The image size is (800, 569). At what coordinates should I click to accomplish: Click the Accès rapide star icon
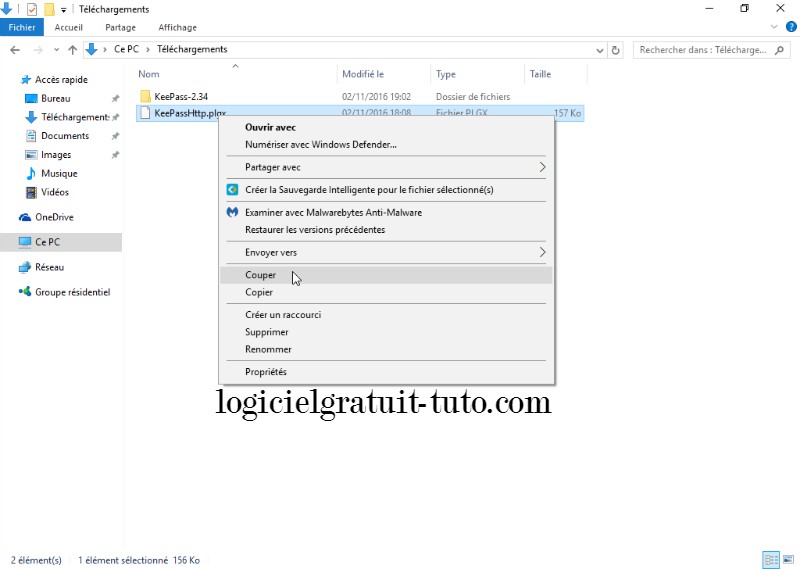26,80
